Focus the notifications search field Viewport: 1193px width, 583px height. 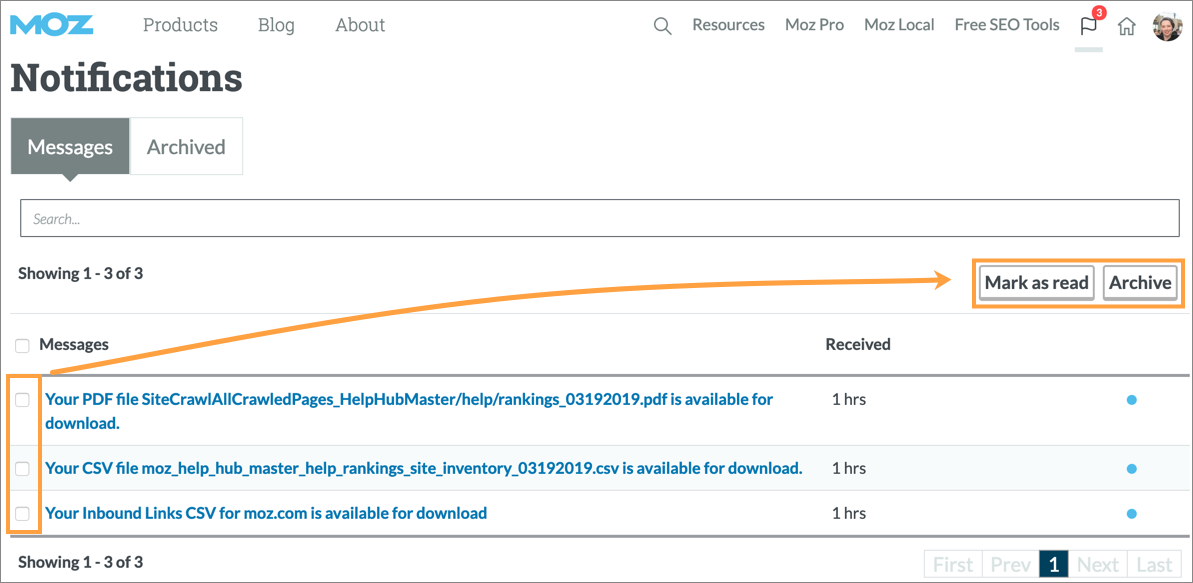click(596, 218)
